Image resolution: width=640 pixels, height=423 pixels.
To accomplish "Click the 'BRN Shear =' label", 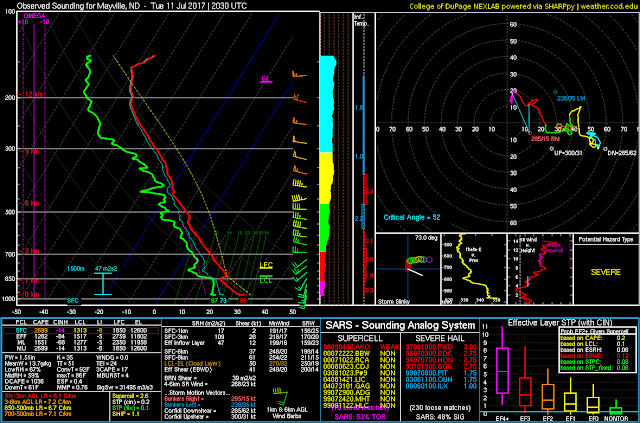I will tap(180, 378).
